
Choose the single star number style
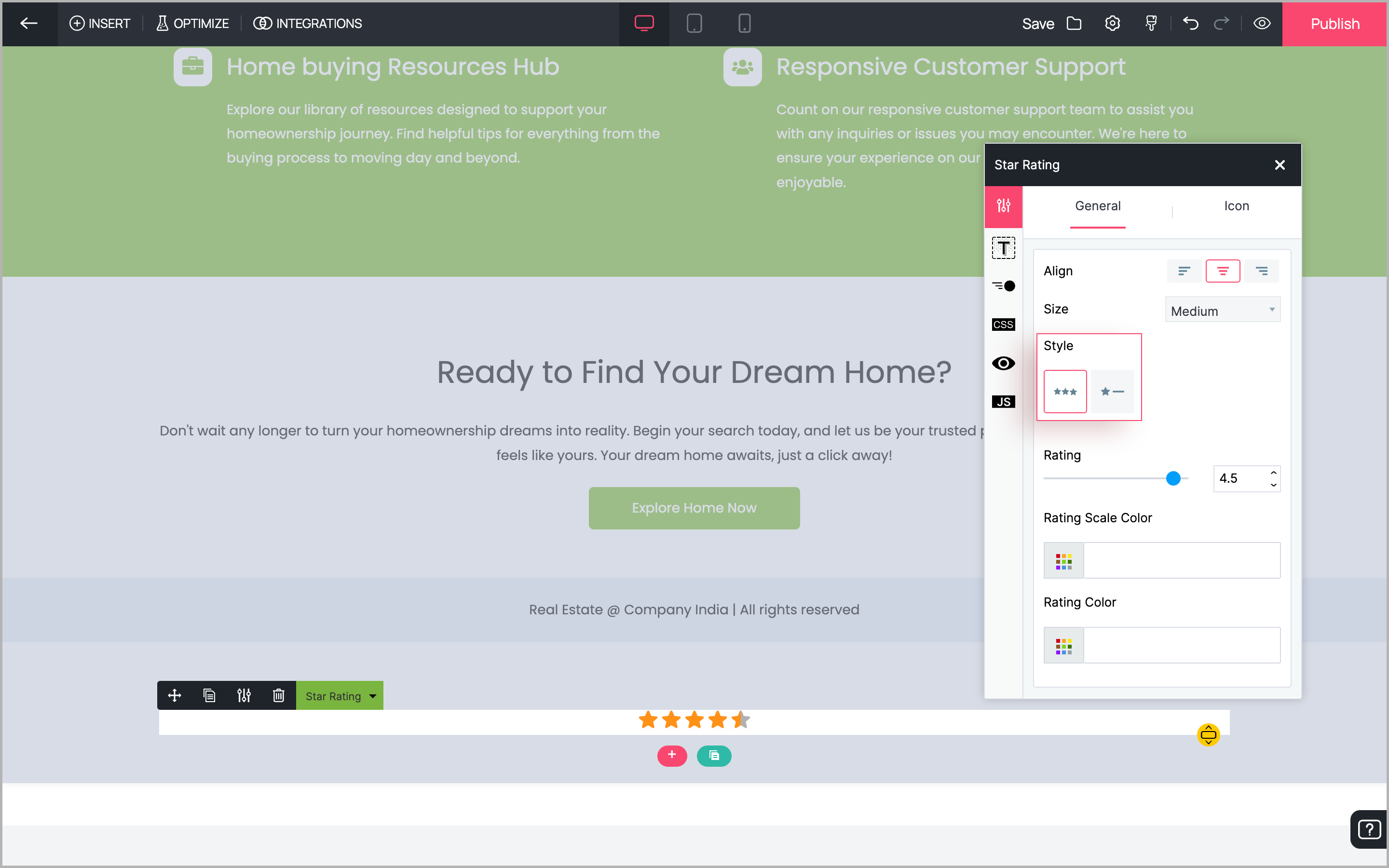pyautogui.click(x=1112, y=392)
